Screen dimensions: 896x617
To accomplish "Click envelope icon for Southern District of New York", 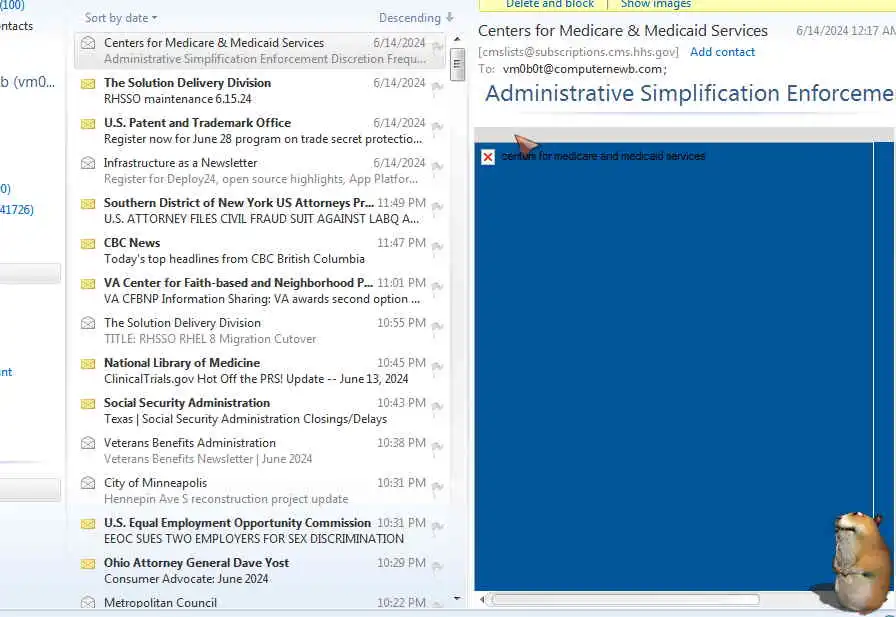I will (x=88, y=204).
